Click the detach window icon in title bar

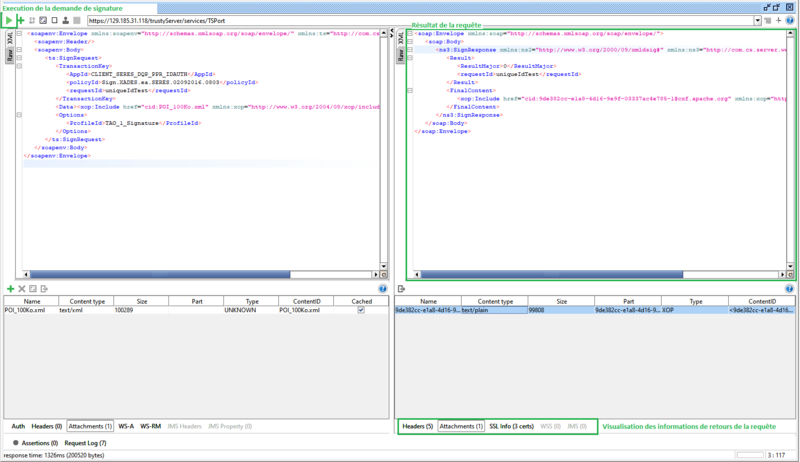pyautogui.click(x=767, y=7)
